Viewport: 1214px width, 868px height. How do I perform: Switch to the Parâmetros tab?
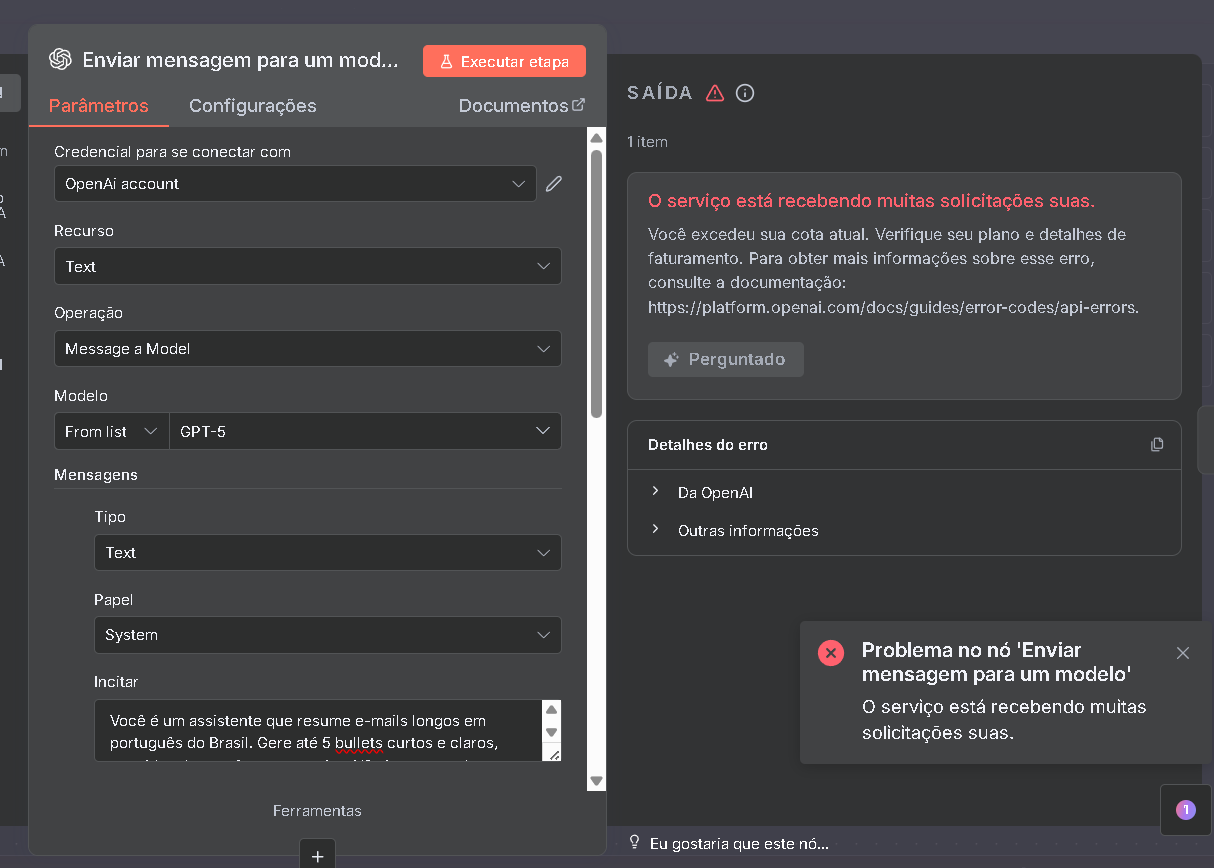pos(98,105)
